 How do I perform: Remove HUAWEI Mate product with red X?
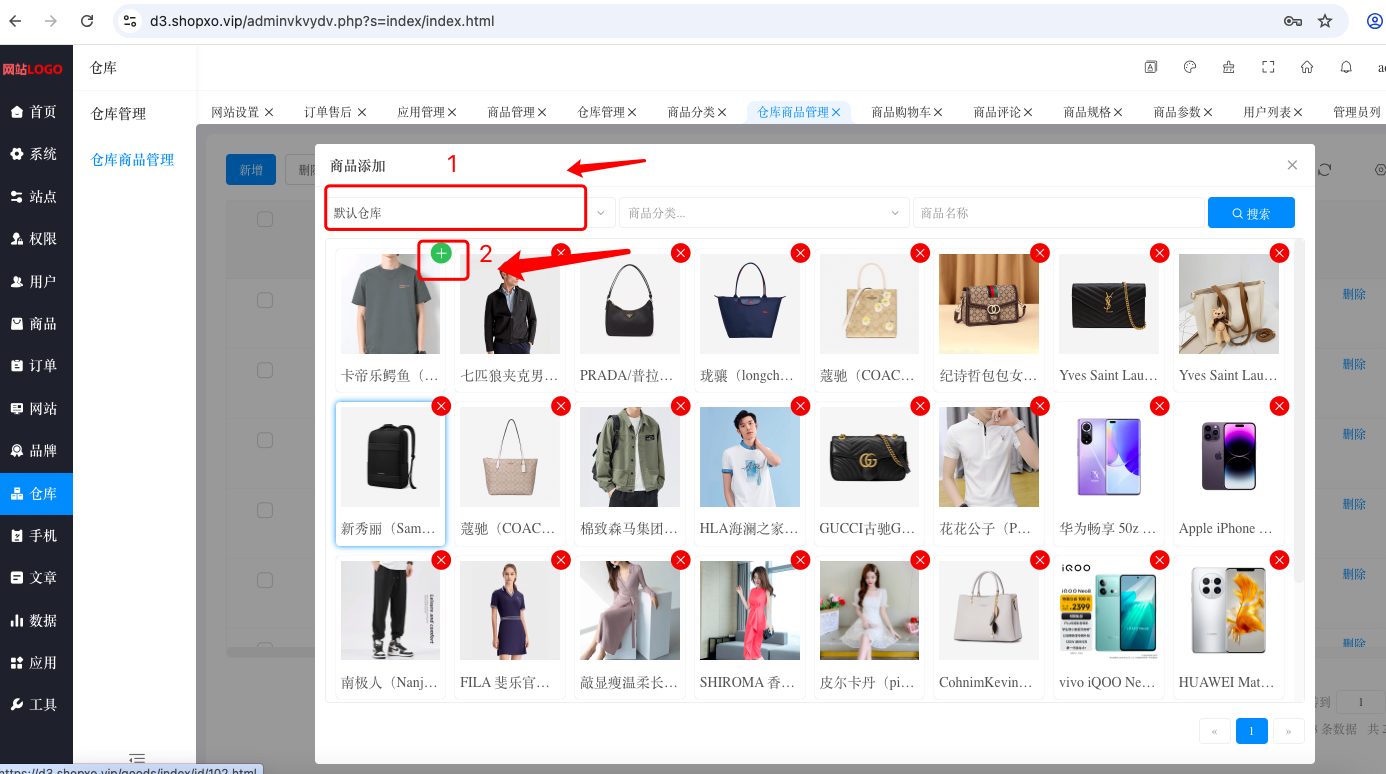pos(1279,560)
